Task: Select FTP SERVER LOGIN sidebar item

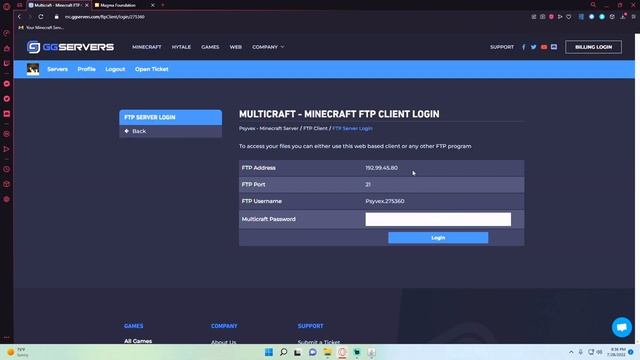Action: [x=171, y=117]
